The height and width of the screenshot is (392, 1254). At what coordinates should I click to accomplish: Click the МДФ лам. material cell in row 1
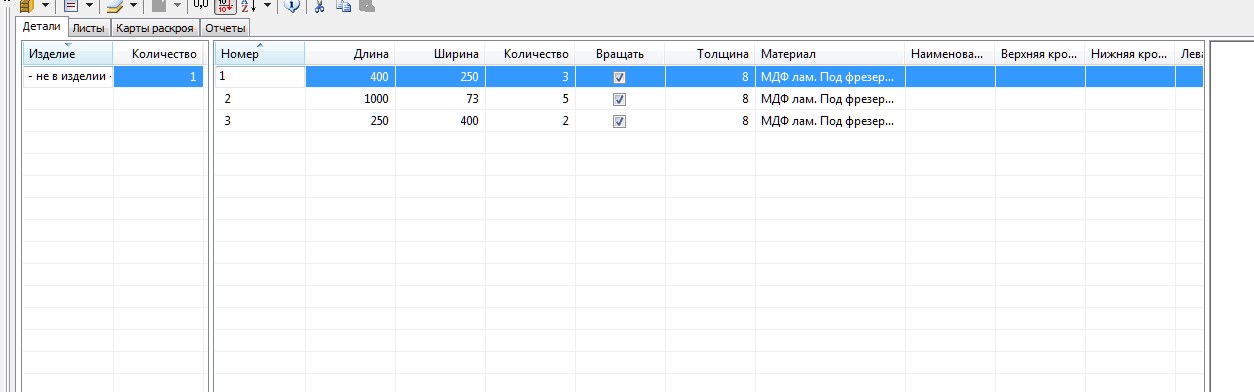830,77
